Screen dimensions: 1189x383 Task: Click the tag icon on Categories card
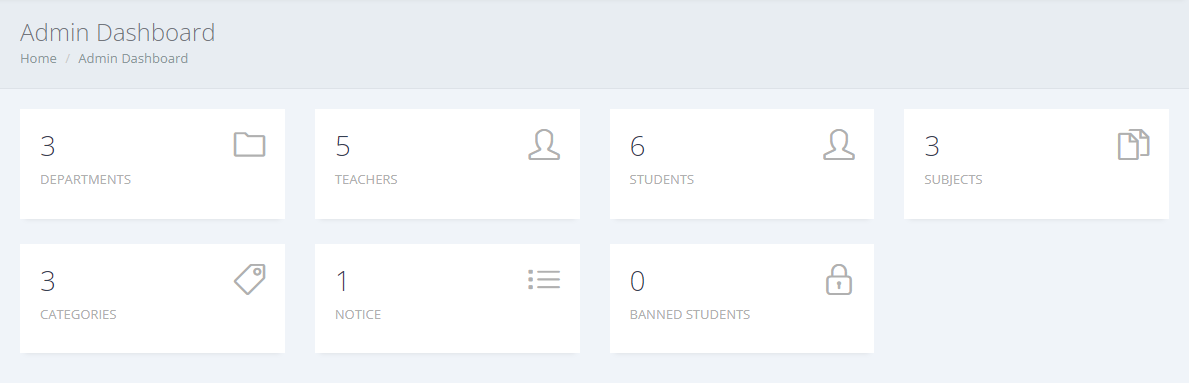tap(249, 279)
